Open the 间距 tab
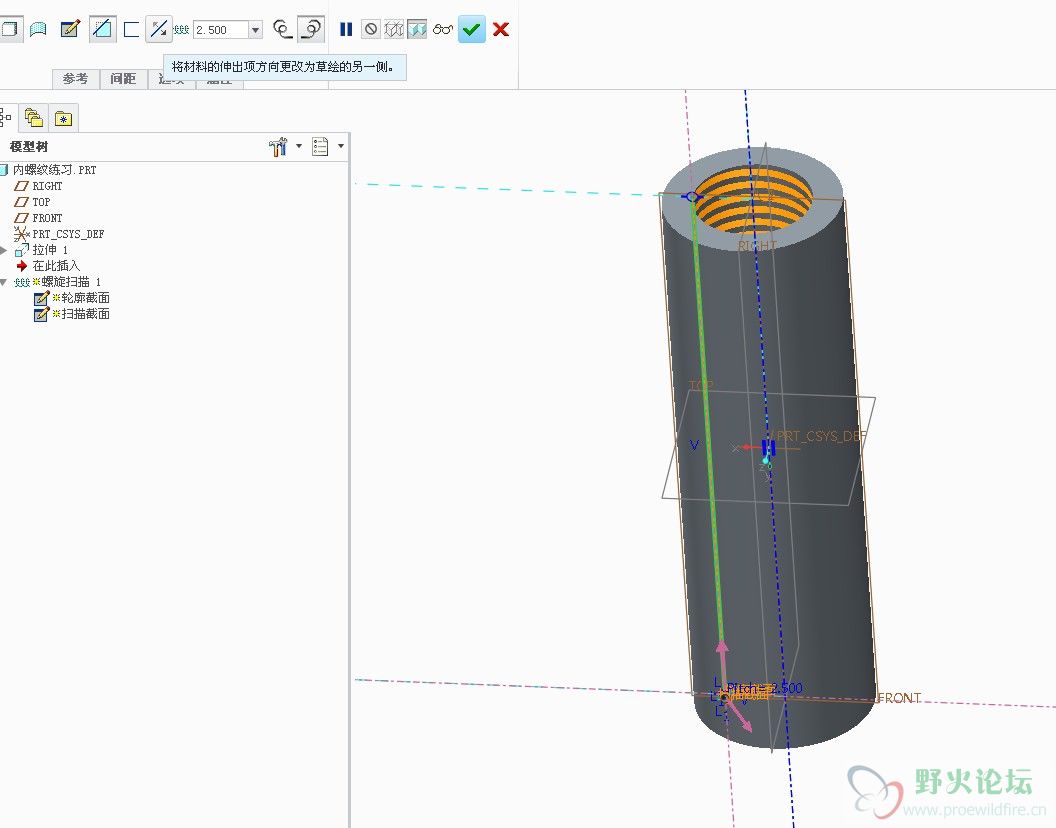This screenshot has width=1056, height=828. [x=123, y=79]
